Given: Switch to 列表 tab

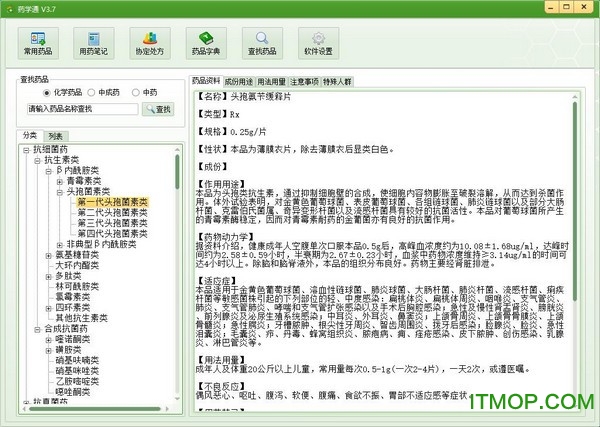Looking at the screenshot, I should [56, 136].
